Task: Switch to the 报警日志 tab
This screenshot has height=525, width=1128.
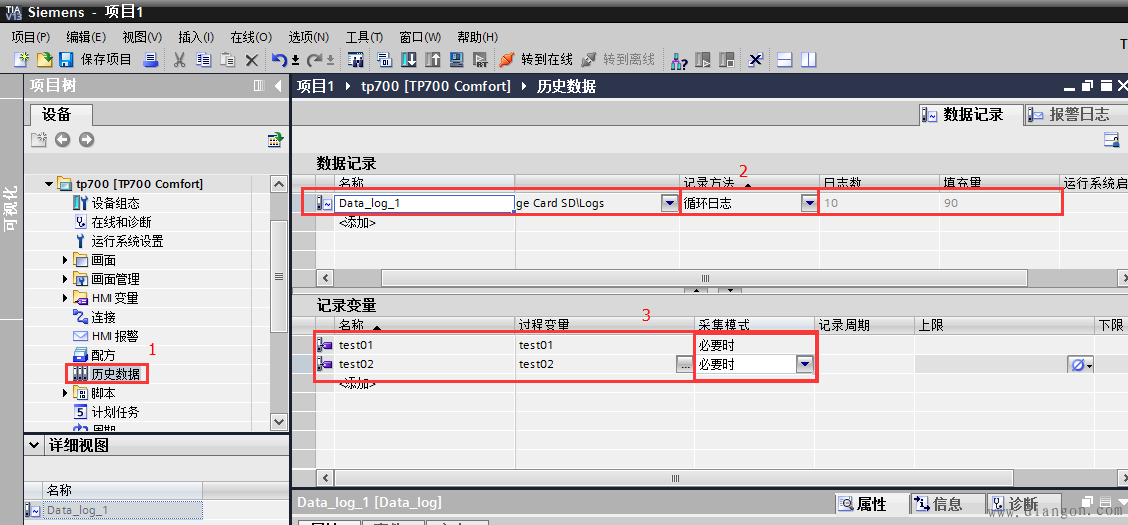Action: click(x=1075, y=114)
